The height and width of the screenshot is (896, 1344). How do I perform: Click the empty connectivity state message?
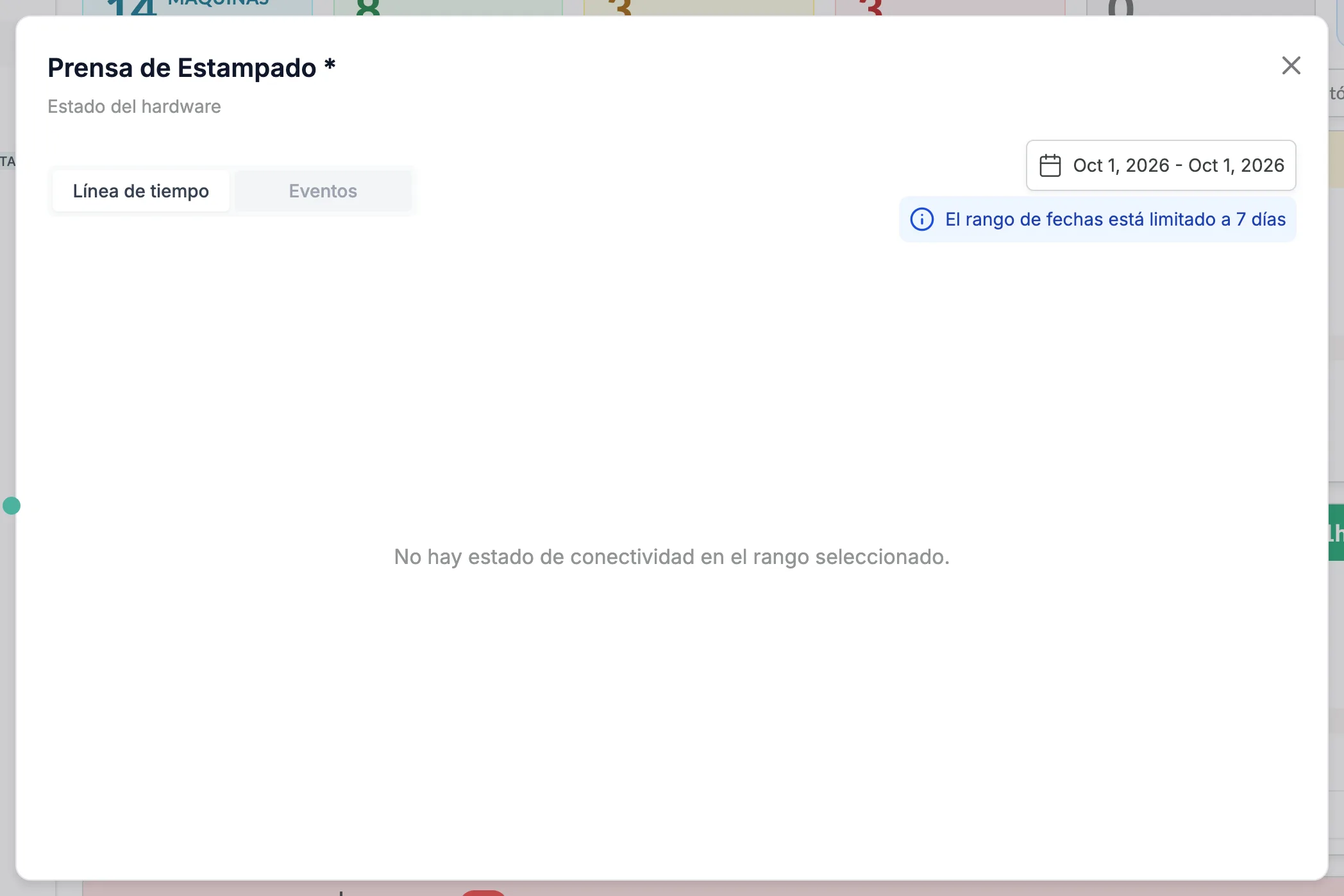(x=671, y=557)
